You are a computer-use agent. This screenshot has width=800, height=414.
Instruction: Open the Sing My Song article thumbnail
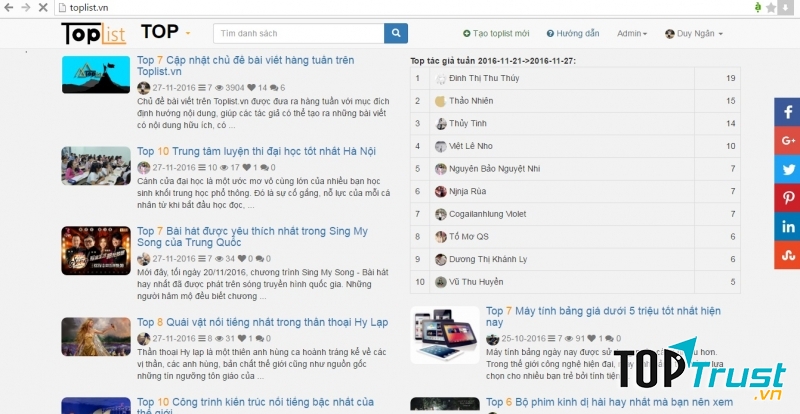[x=96, y=251]
